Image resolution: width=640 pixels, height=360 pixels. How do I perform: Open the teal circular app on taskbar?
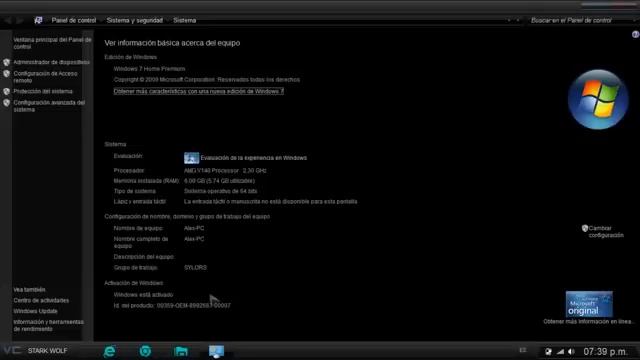tap(145, 351)
